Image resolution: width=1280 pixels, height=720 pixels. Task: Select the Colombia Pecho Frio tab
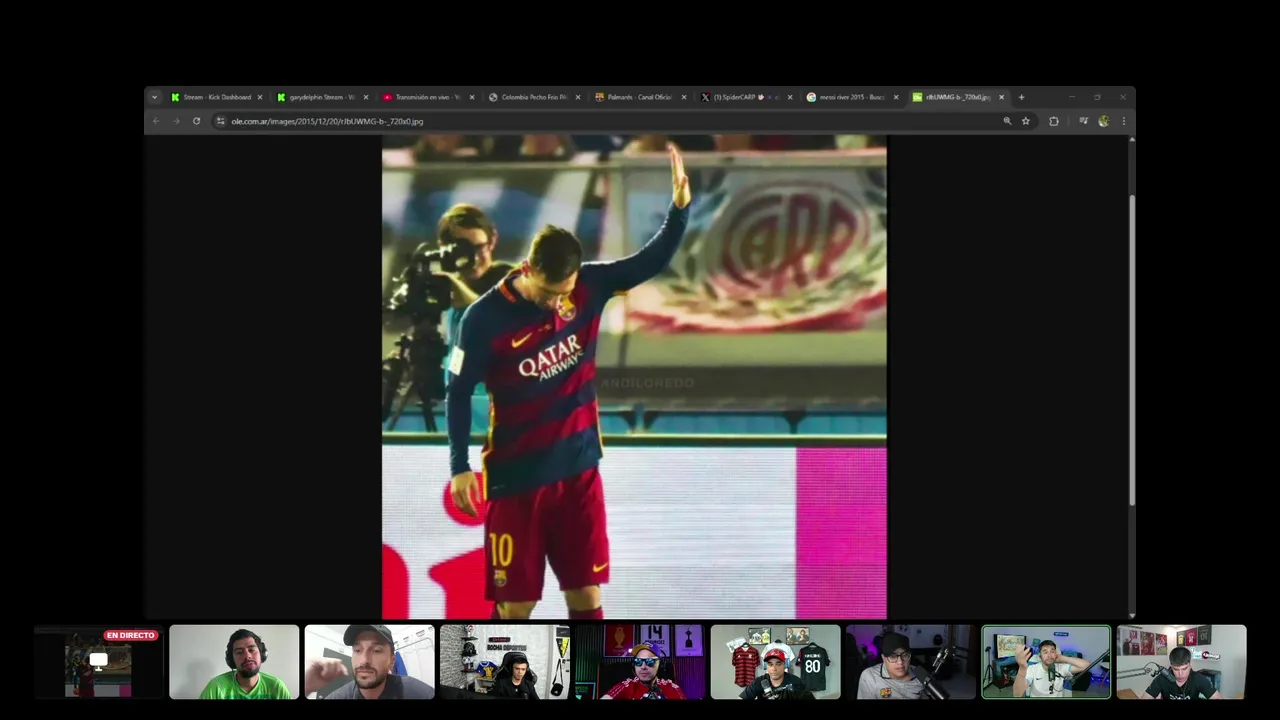click(534, 97)
